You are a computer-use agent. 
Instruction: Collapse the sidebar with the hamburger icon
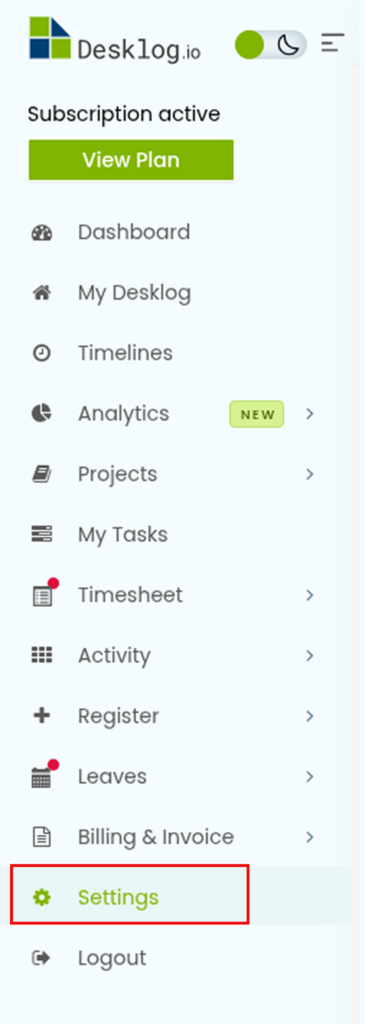(332, 43)
